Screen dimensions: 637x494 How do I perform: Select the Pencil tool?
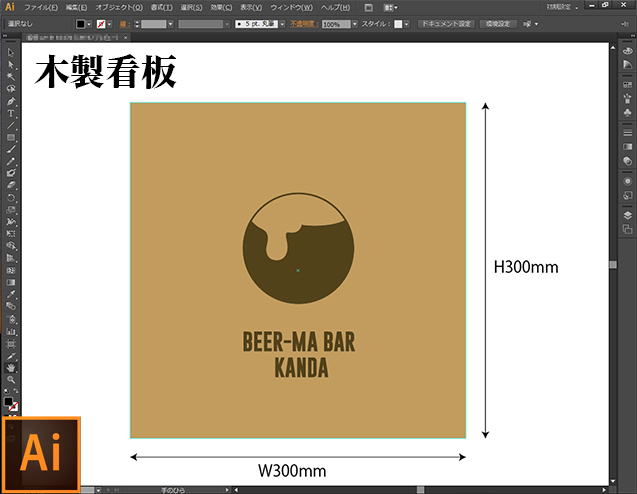coord(11,161)
